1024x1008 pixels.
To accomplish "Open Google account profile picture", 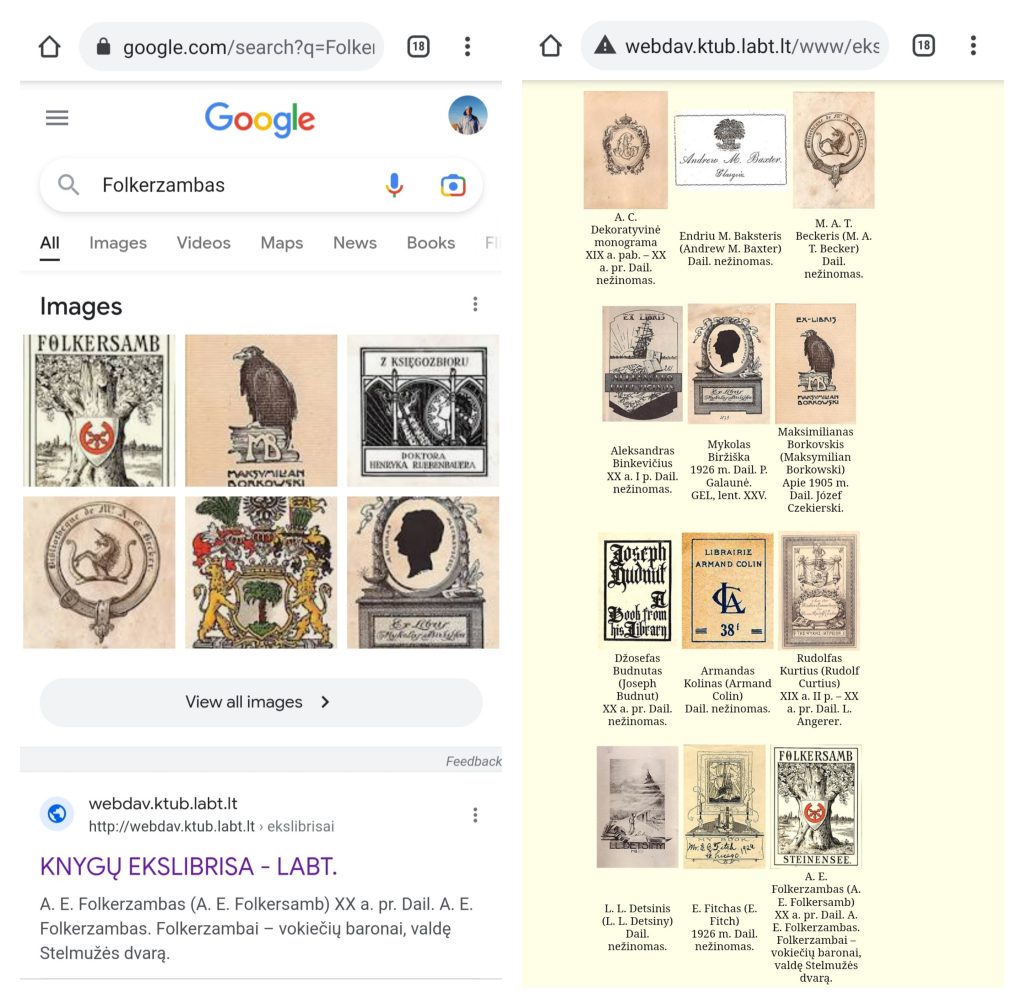I will click(468, 116).
